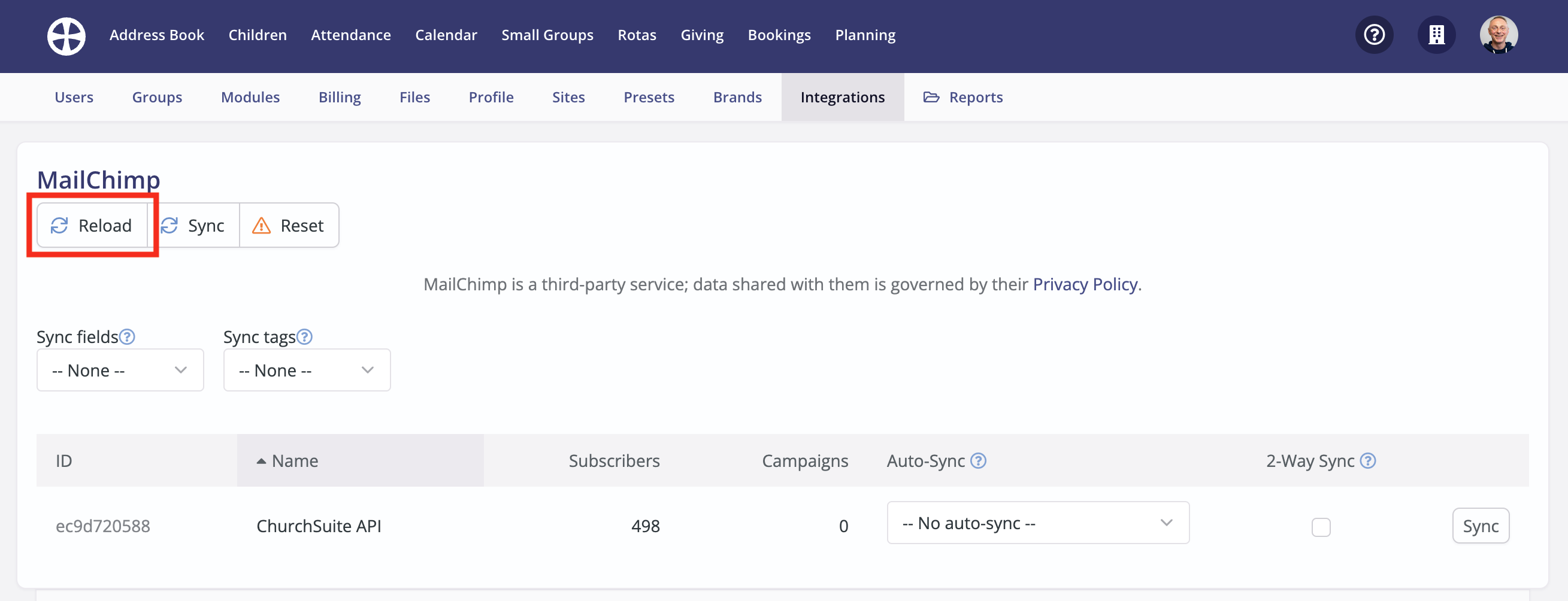Open the Address Book module
Image resolution: width=1568 pixels, height=601 pixels.
(x=157, y=35)
